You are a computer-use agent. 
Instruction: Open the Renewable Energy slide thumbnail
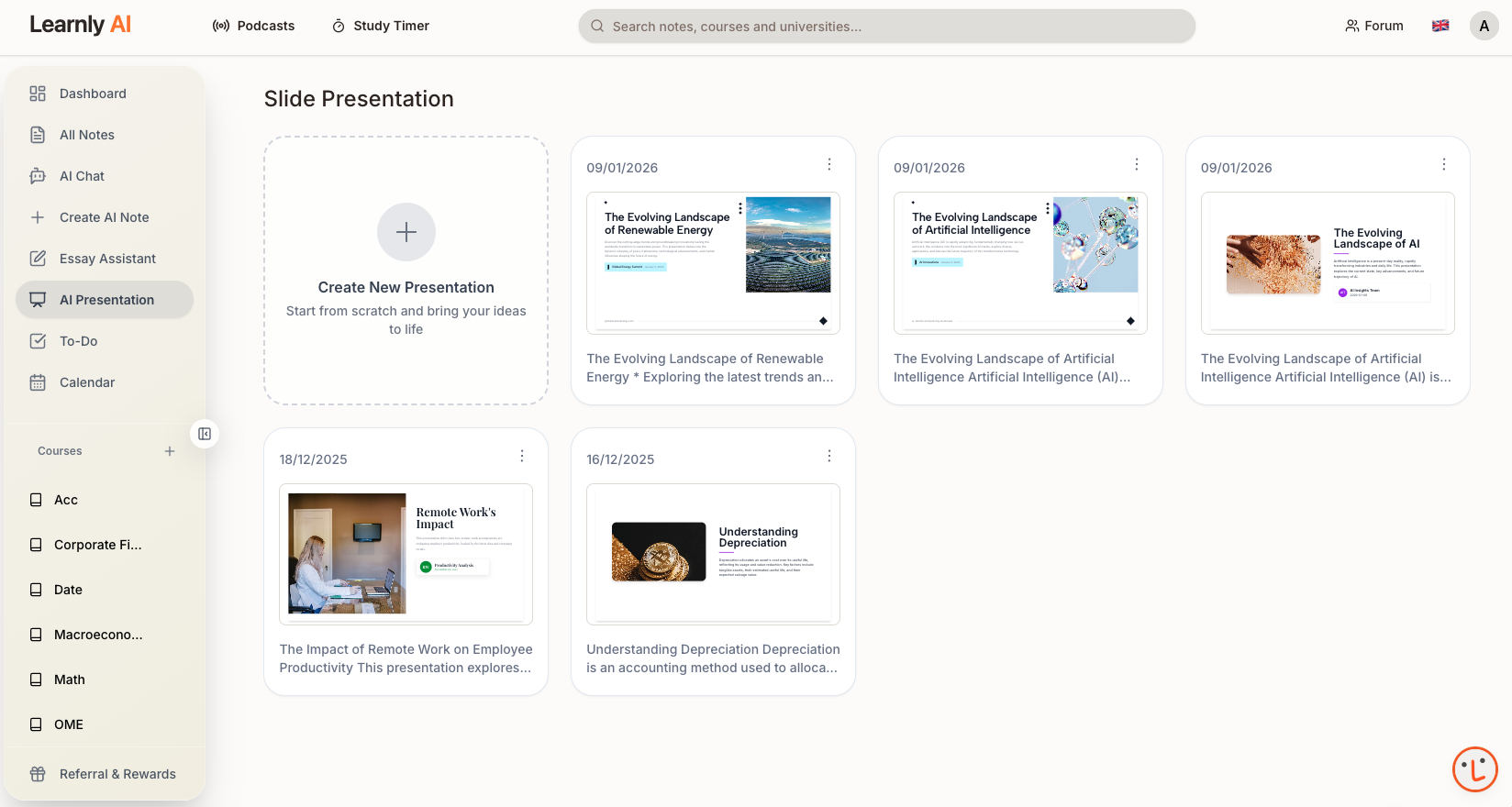point(713,263)
